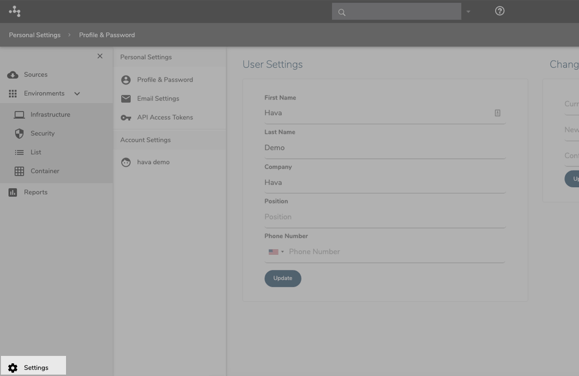Click Profile & Password breadcrumb
This screenshot has width=579, height=376.
pyautogui.click(x=107, y=35)
